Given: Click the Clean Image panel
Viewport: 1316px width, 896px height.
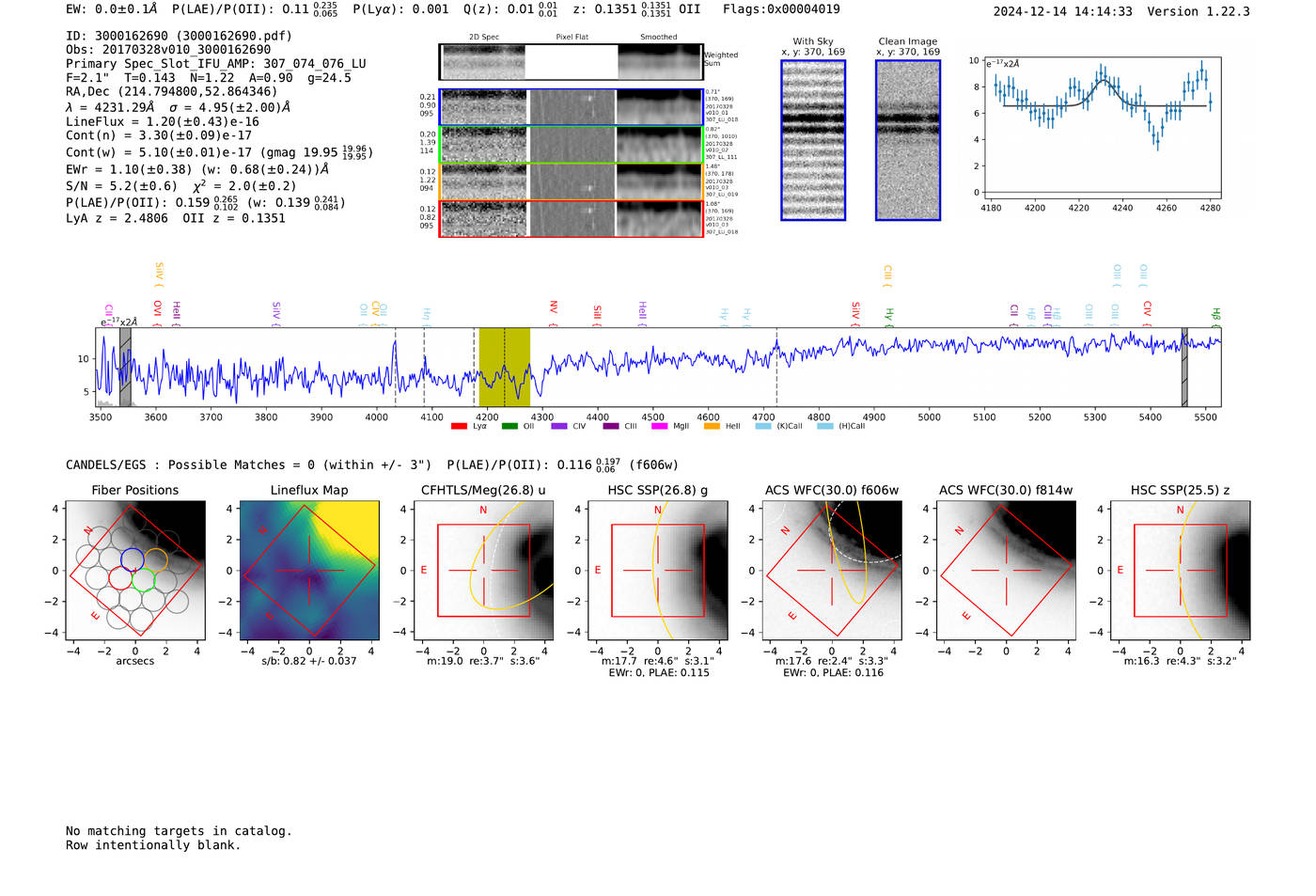Looking at the screenshot, I should click(908, 140).
